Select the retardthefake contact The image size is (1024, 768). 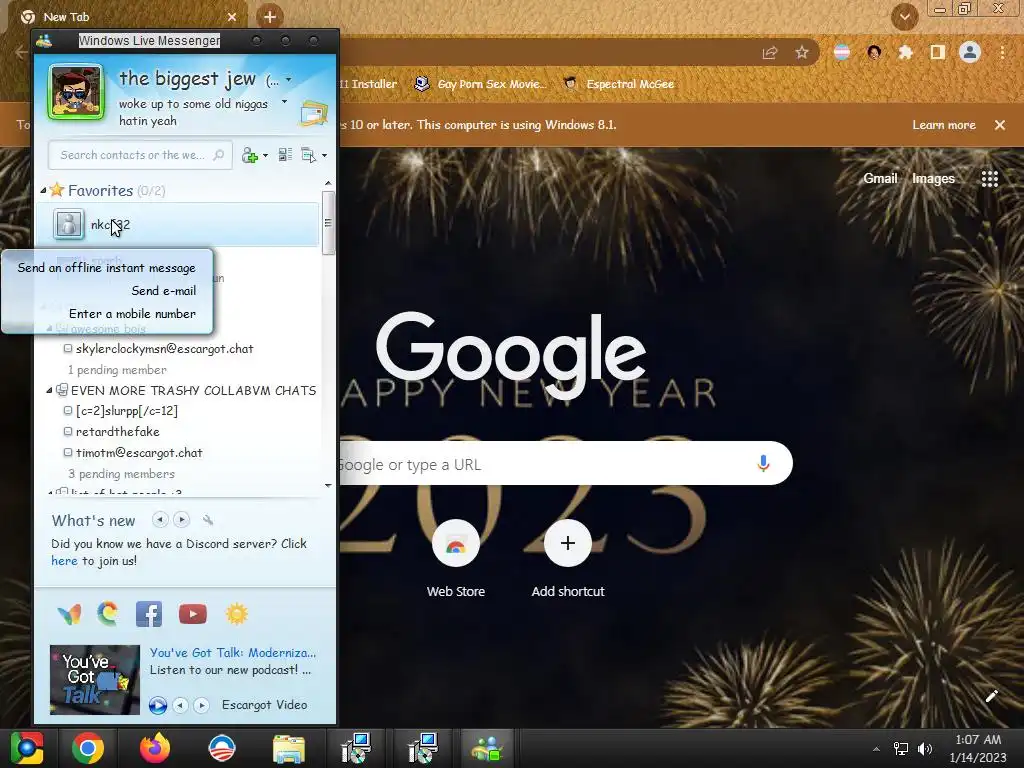pos(118,432)
